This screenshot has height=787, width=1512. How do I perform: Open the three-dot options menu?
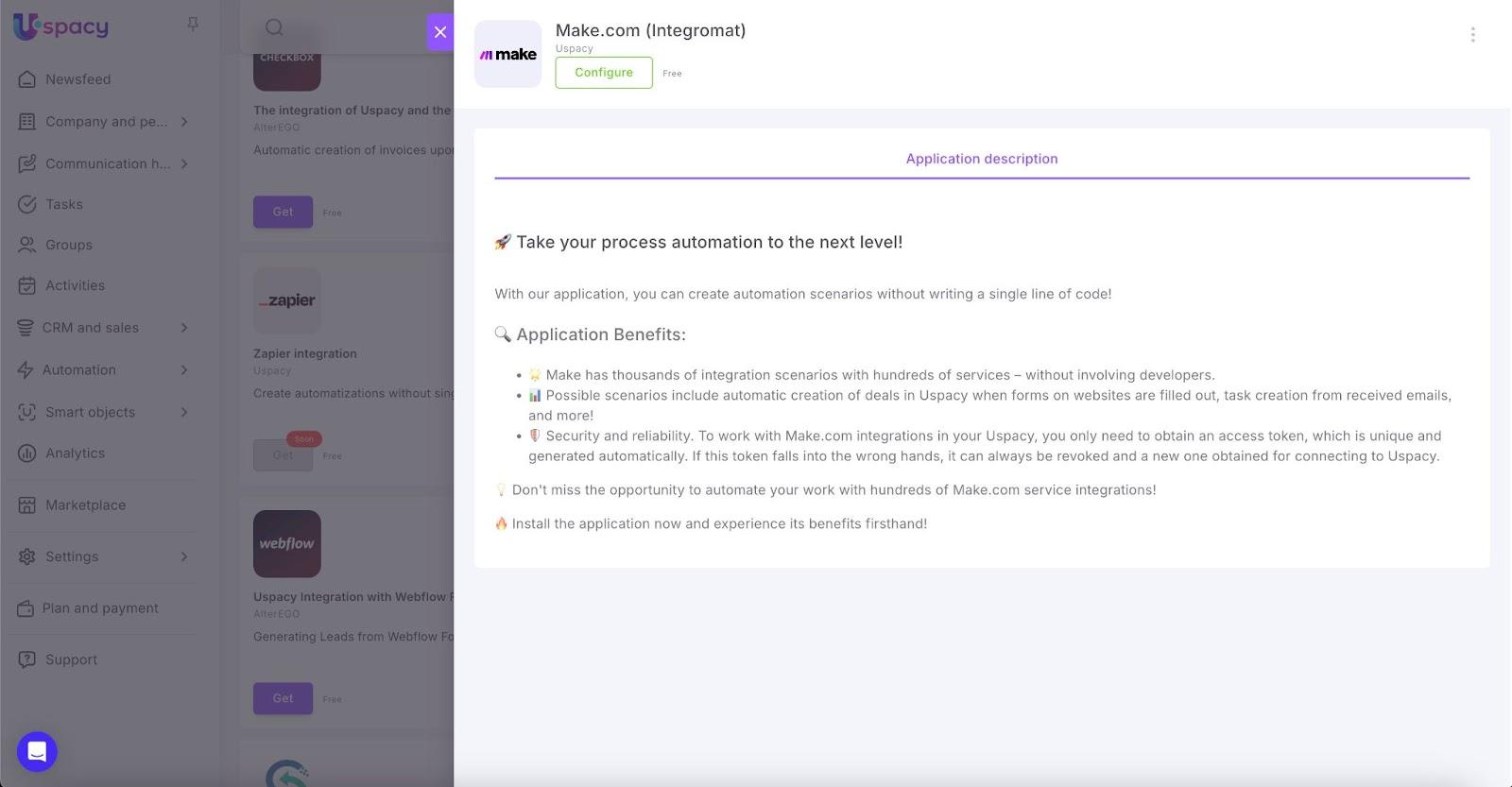point(1472,35)
